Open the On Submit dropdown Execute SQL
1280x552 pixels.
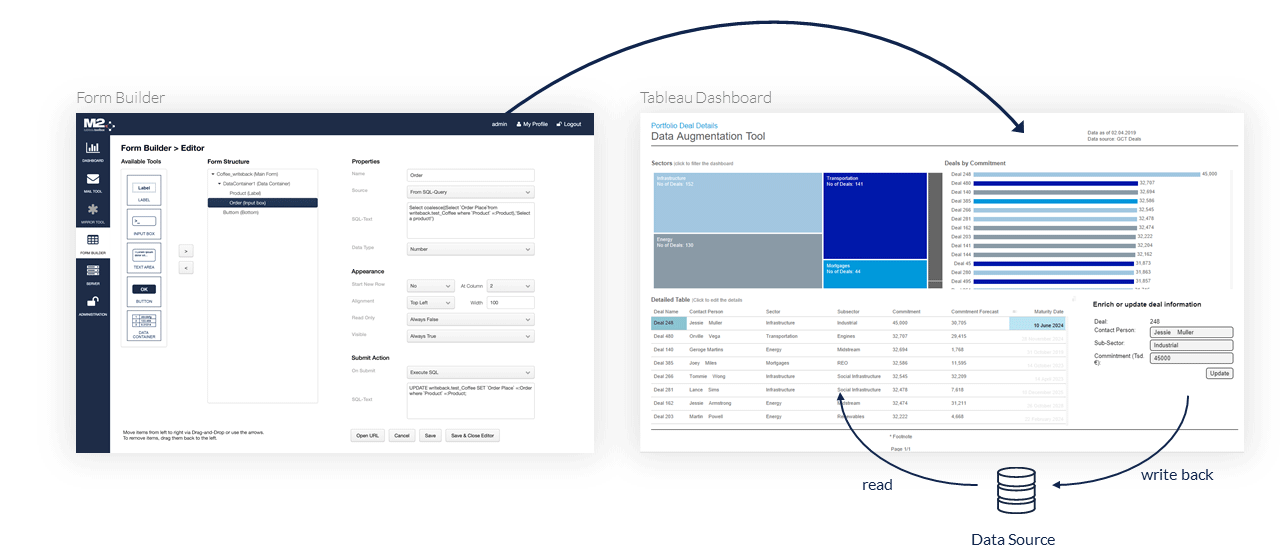(471, 372)
